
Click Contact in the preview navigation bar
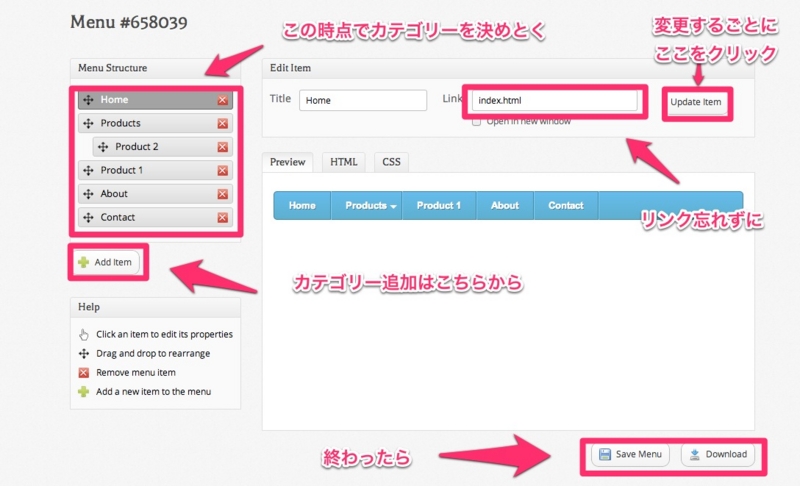566,206
